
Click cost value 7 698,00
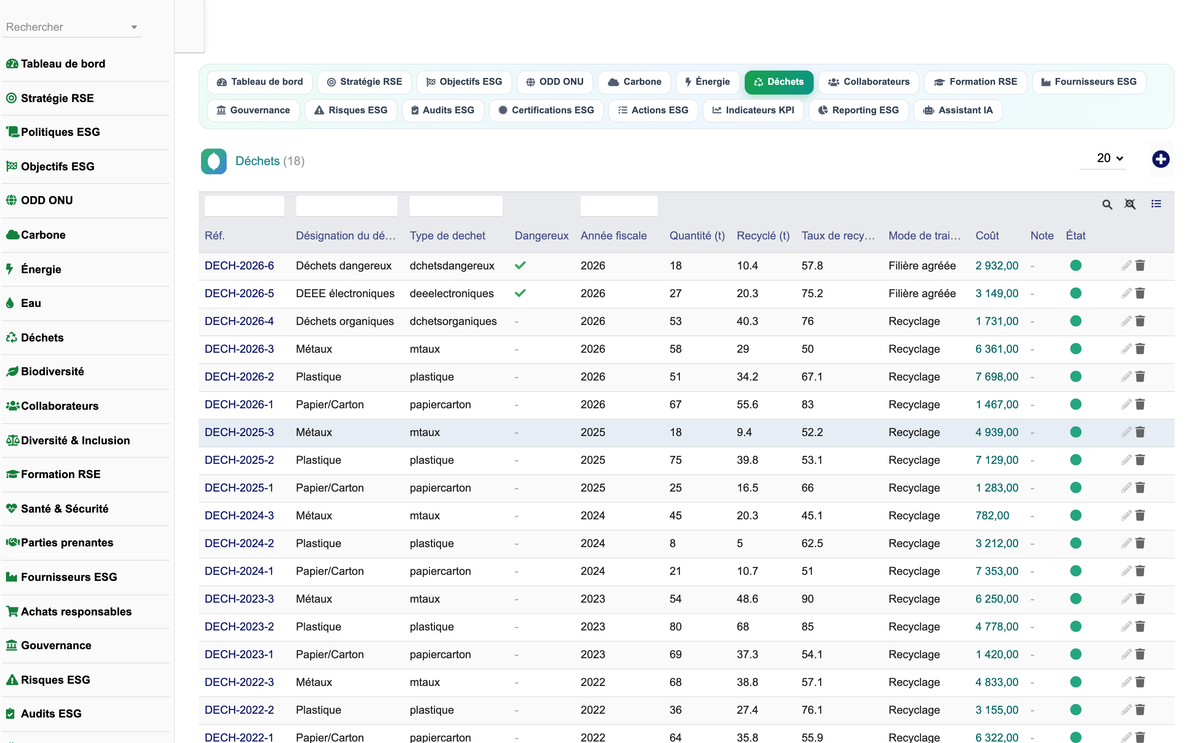pos(997,377)
